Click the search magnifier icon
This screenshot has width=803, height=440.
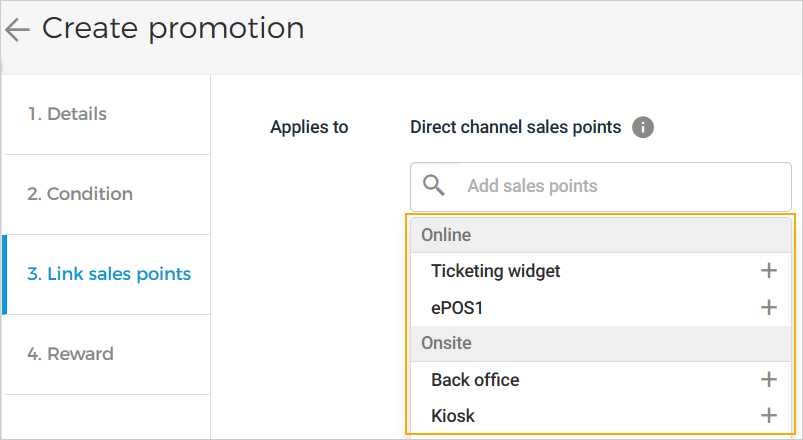pyautogui.click(x=434, y=185)
